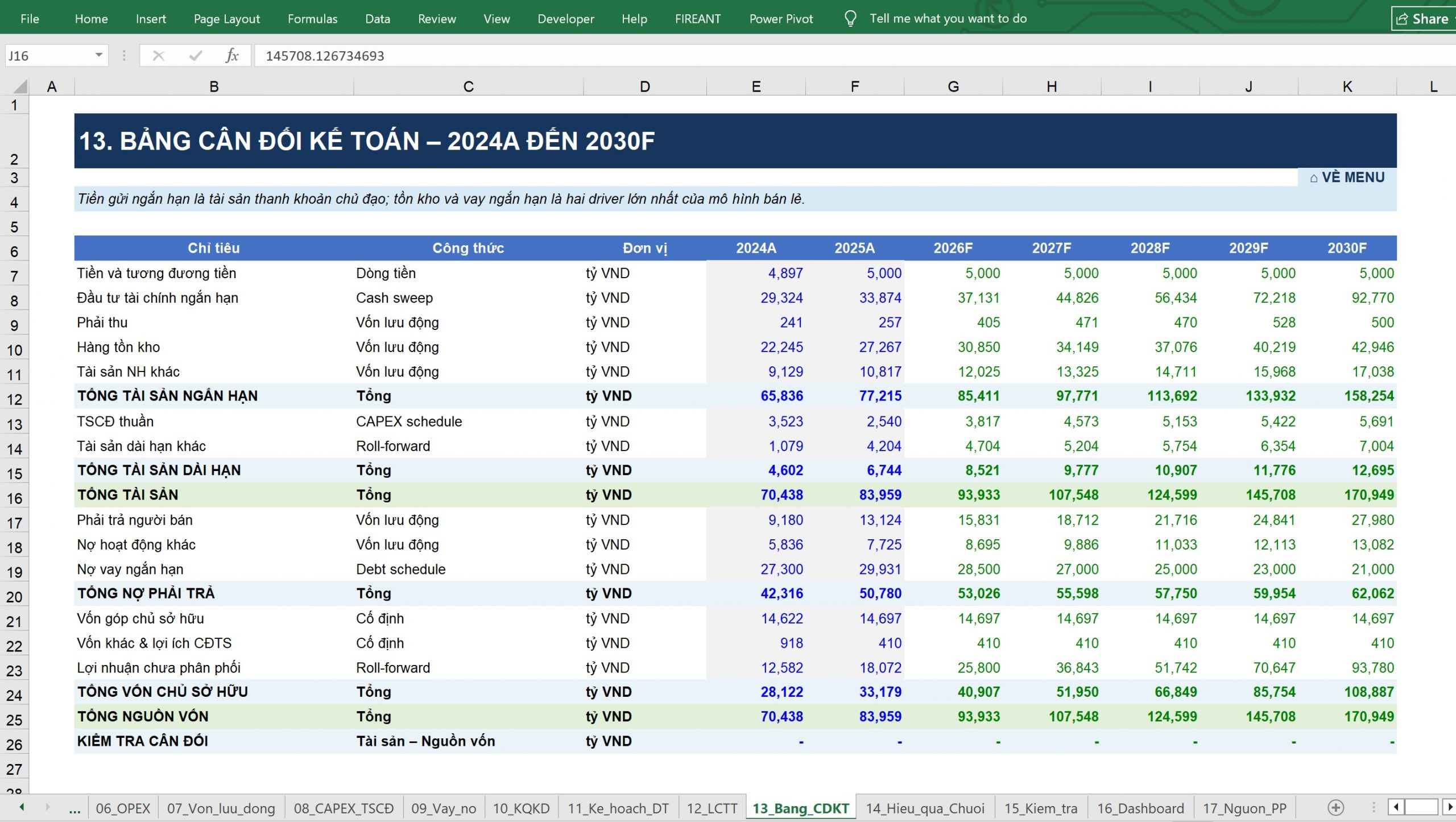
Task: Open the Name Box dropdown arrow
Action: pos(99,55)
